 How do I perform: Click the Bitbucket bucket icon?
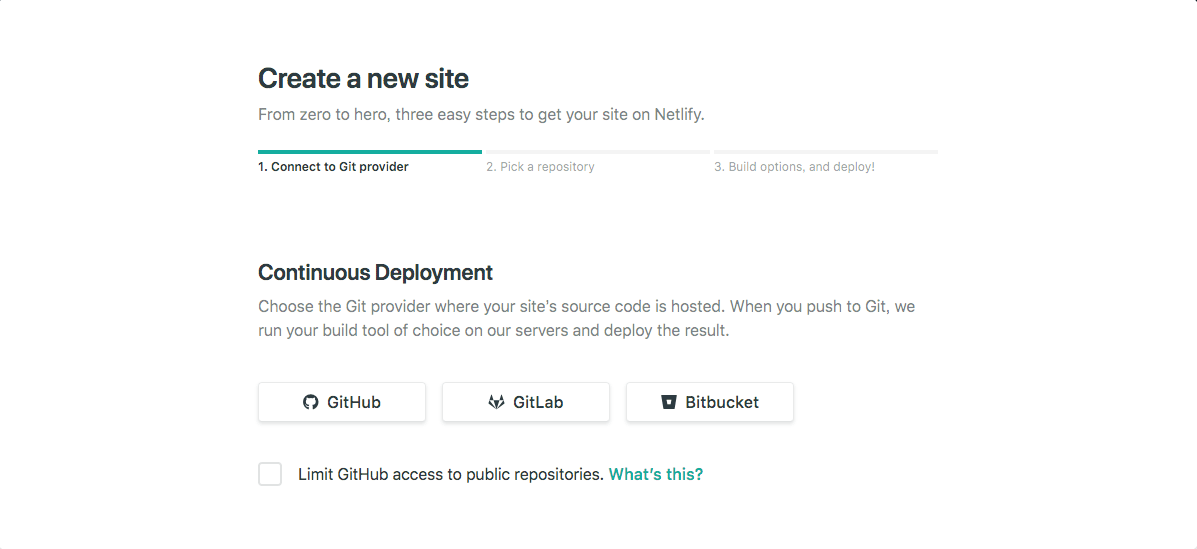[669, 402]
